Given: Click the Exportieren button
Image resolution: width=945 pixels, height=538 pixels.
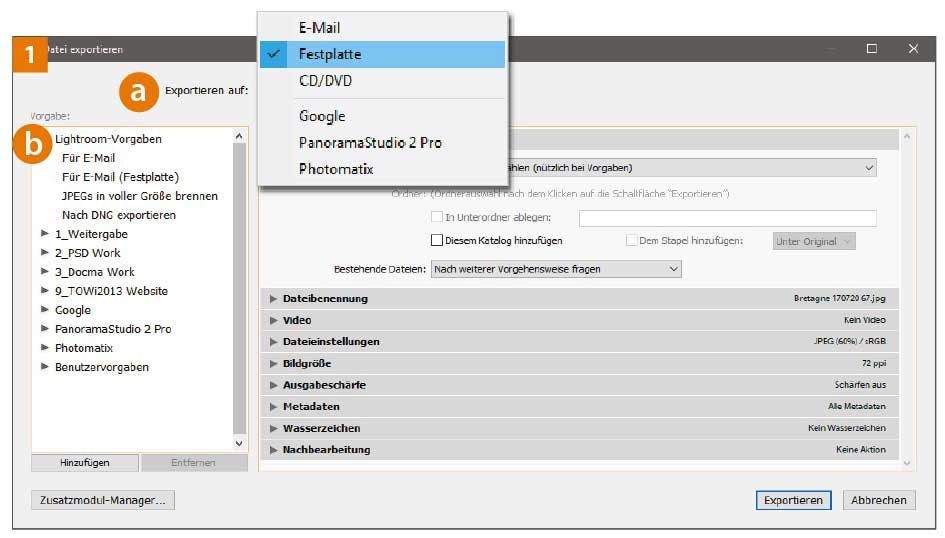Looking at the screenshot, I should (x=793, y=500).
